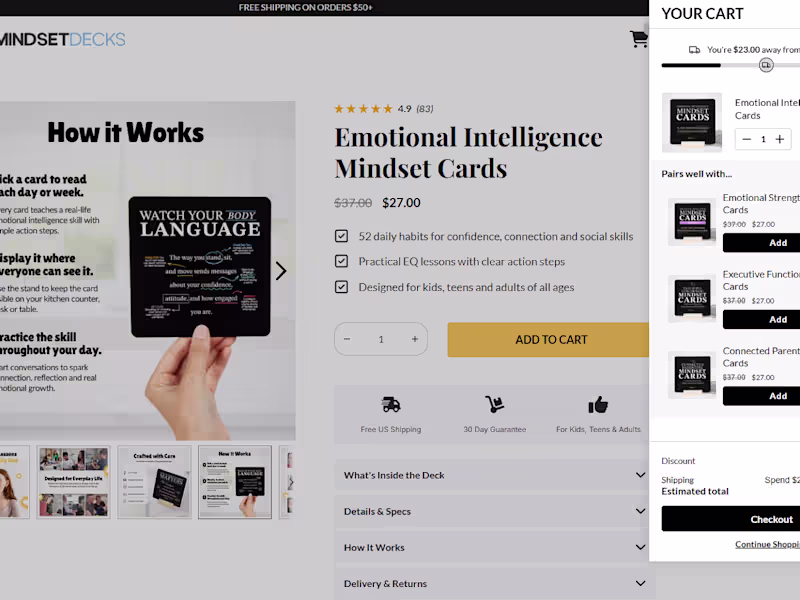Click the MINDSETDECKS logo

click(62, 39)
